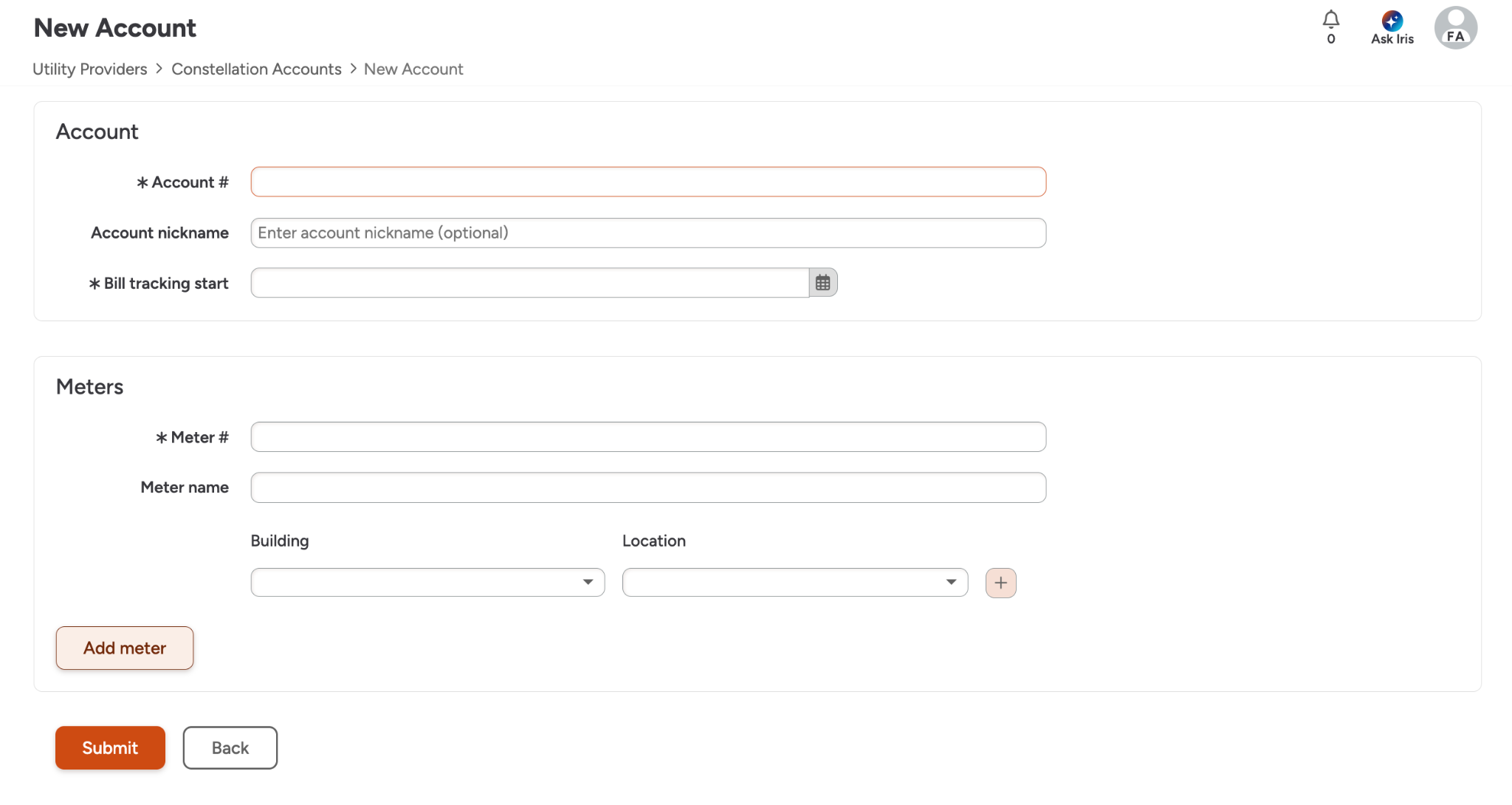Screen dimensions: 1512x805
Task: Submit the new account form
Action: tap(110, 747)
